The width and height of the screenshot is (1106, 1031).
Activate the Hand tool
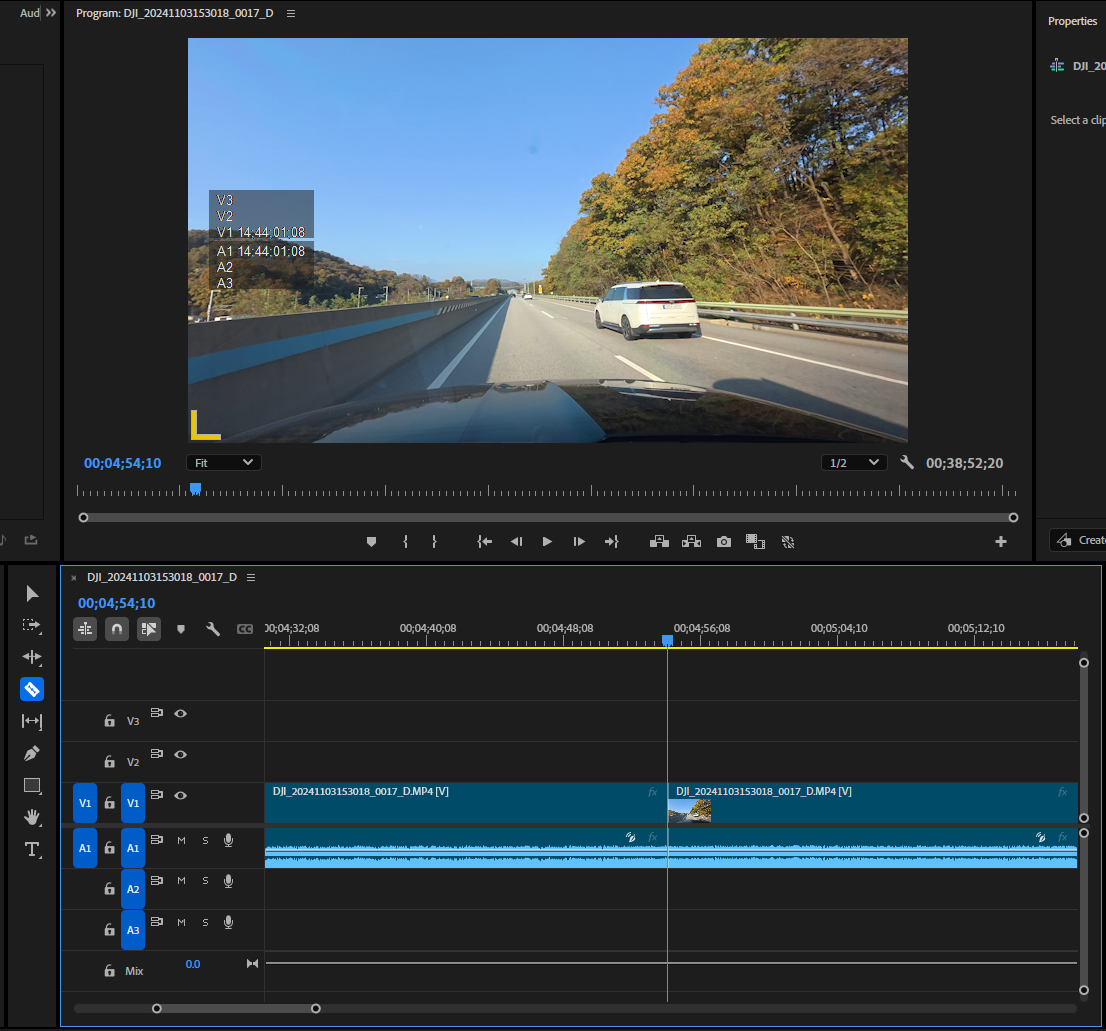pos(32,817)
